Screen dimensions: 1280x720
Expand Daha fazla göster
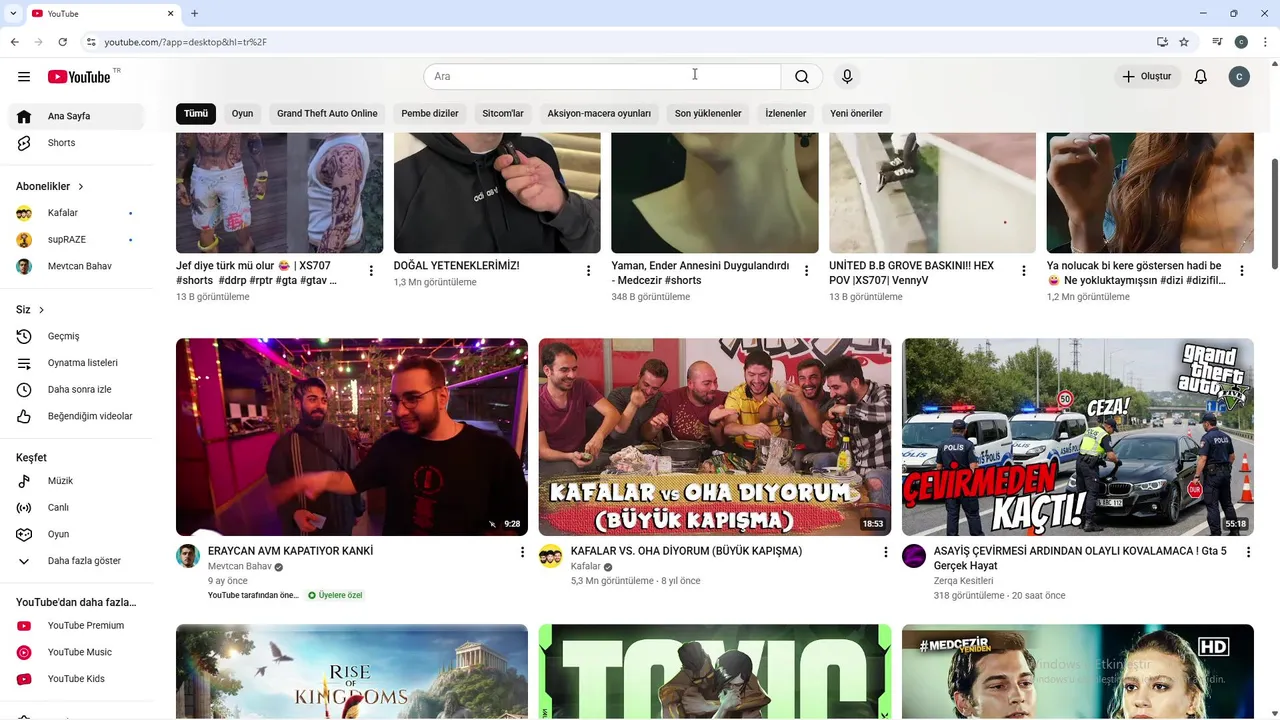(76, 561)
